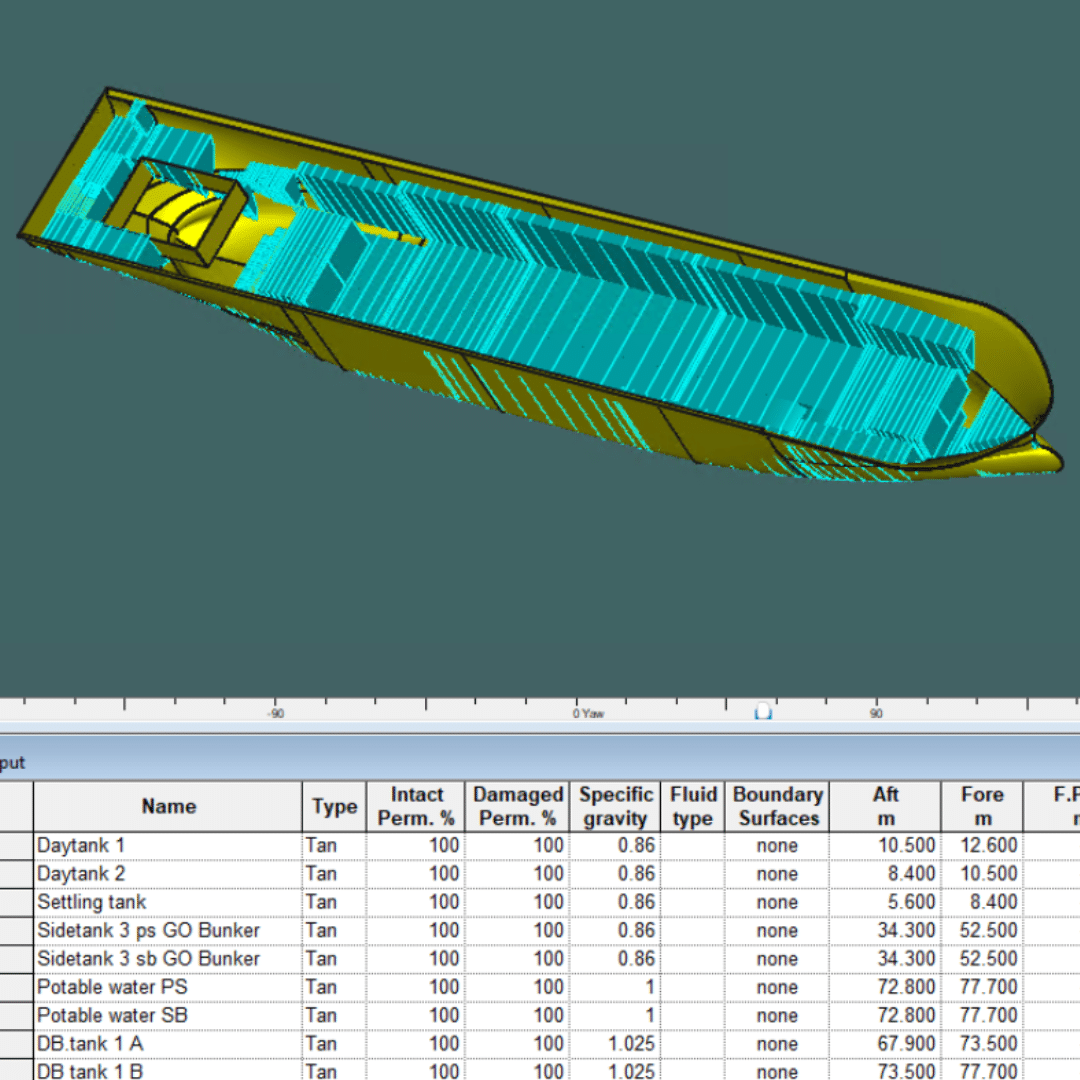Viewport: 1080px width, 1080px height.
Task: Select the Input window title bar
Action: pyautogui.click(x=400, y=762)
